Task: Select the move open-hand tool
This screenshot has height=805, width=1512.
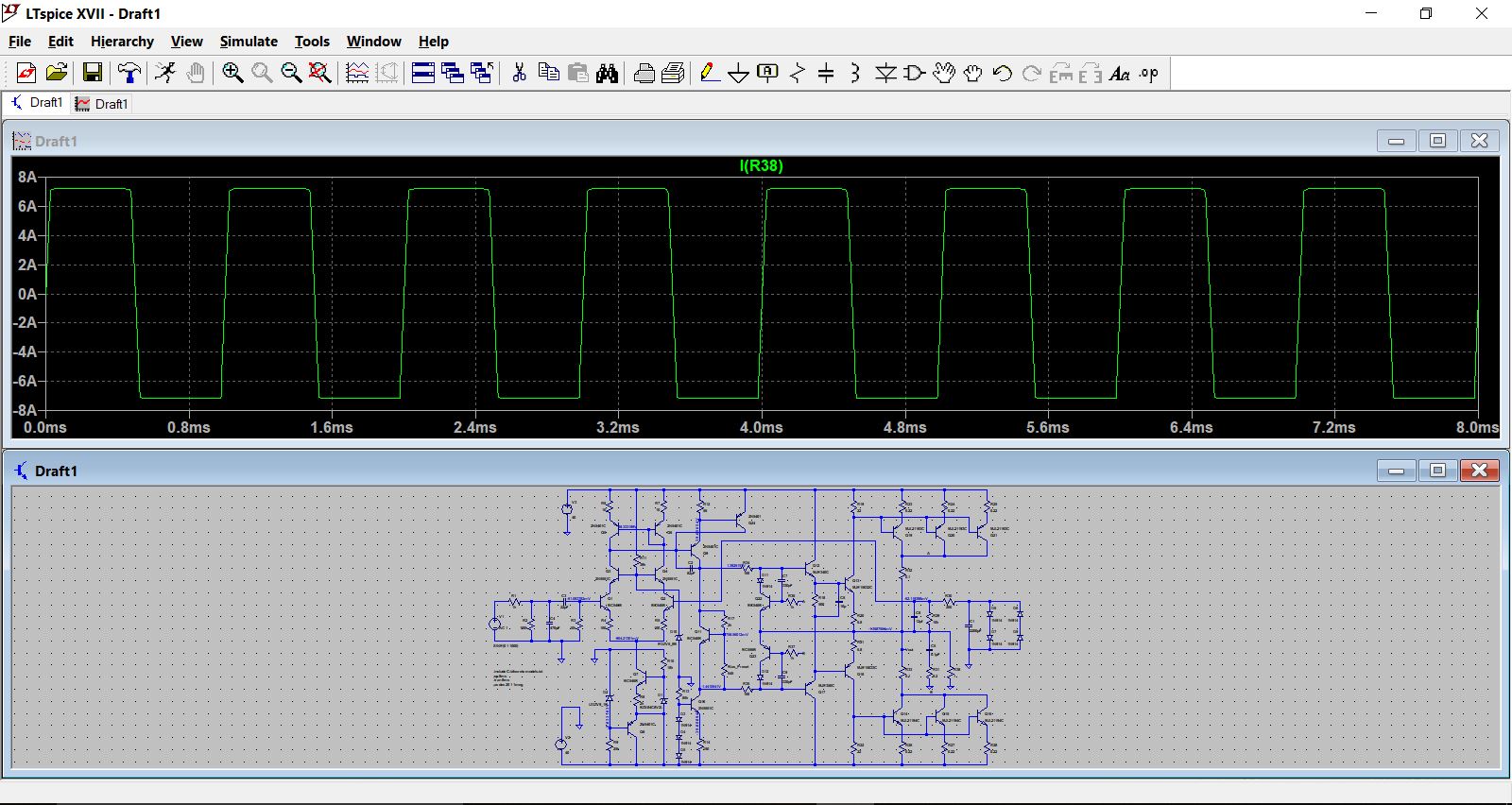Action: coord(944,73)
